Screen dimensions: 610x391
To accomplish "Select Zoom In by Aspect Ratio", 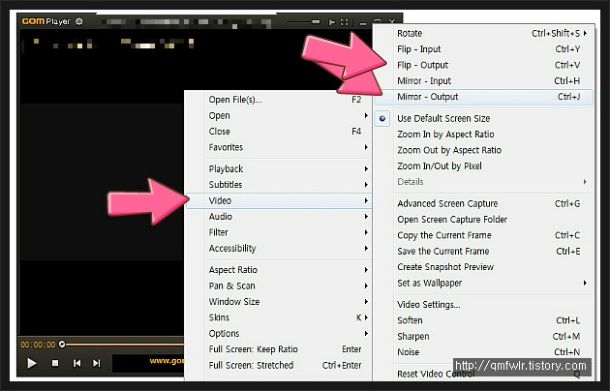I will [484, 134].
